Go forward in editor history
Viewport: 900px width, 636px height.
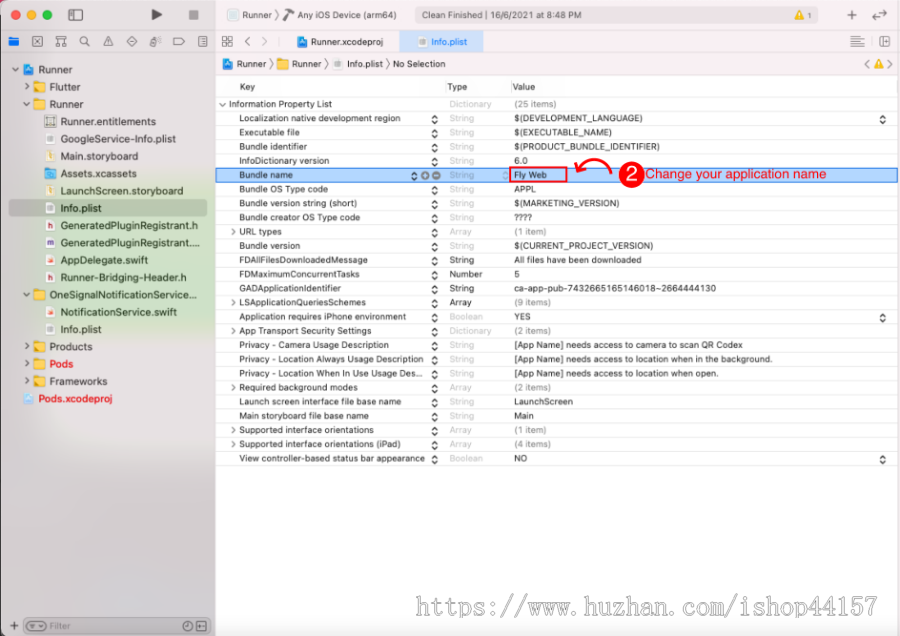264,41
